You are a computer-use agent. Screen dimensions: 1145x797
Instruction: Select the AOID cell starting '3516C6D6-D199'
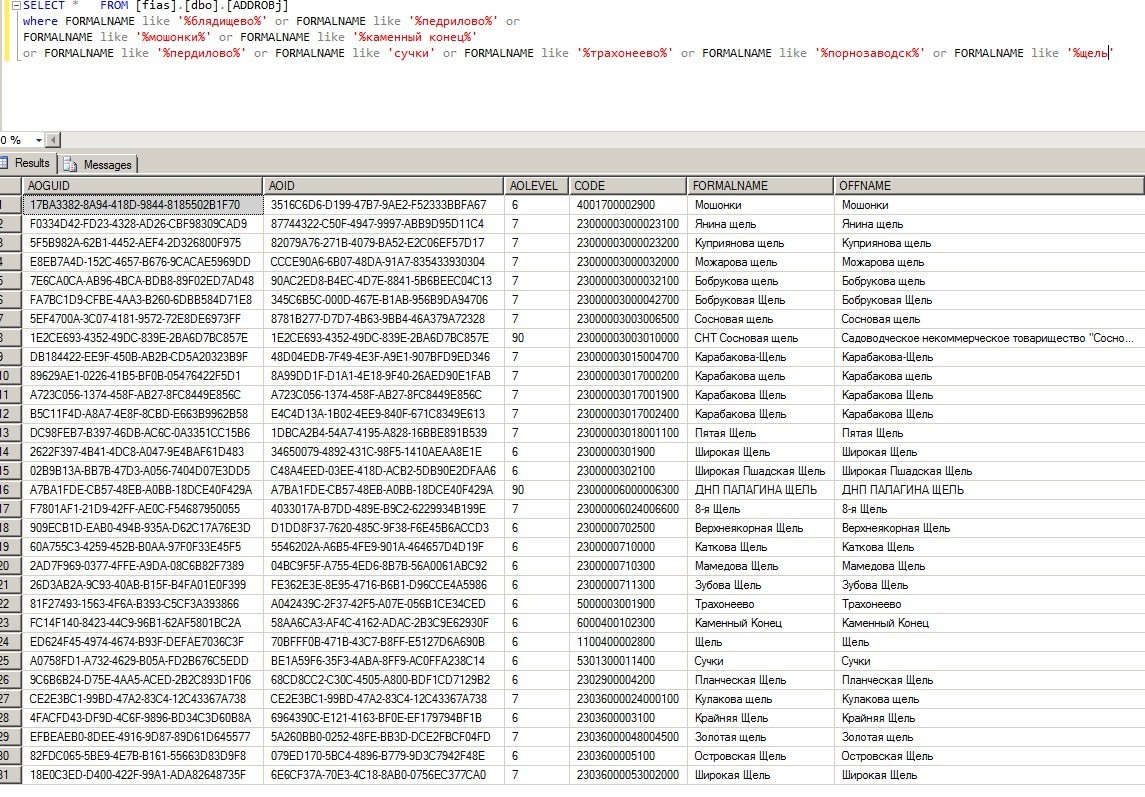pyautogui.click(x=383, y=205)
